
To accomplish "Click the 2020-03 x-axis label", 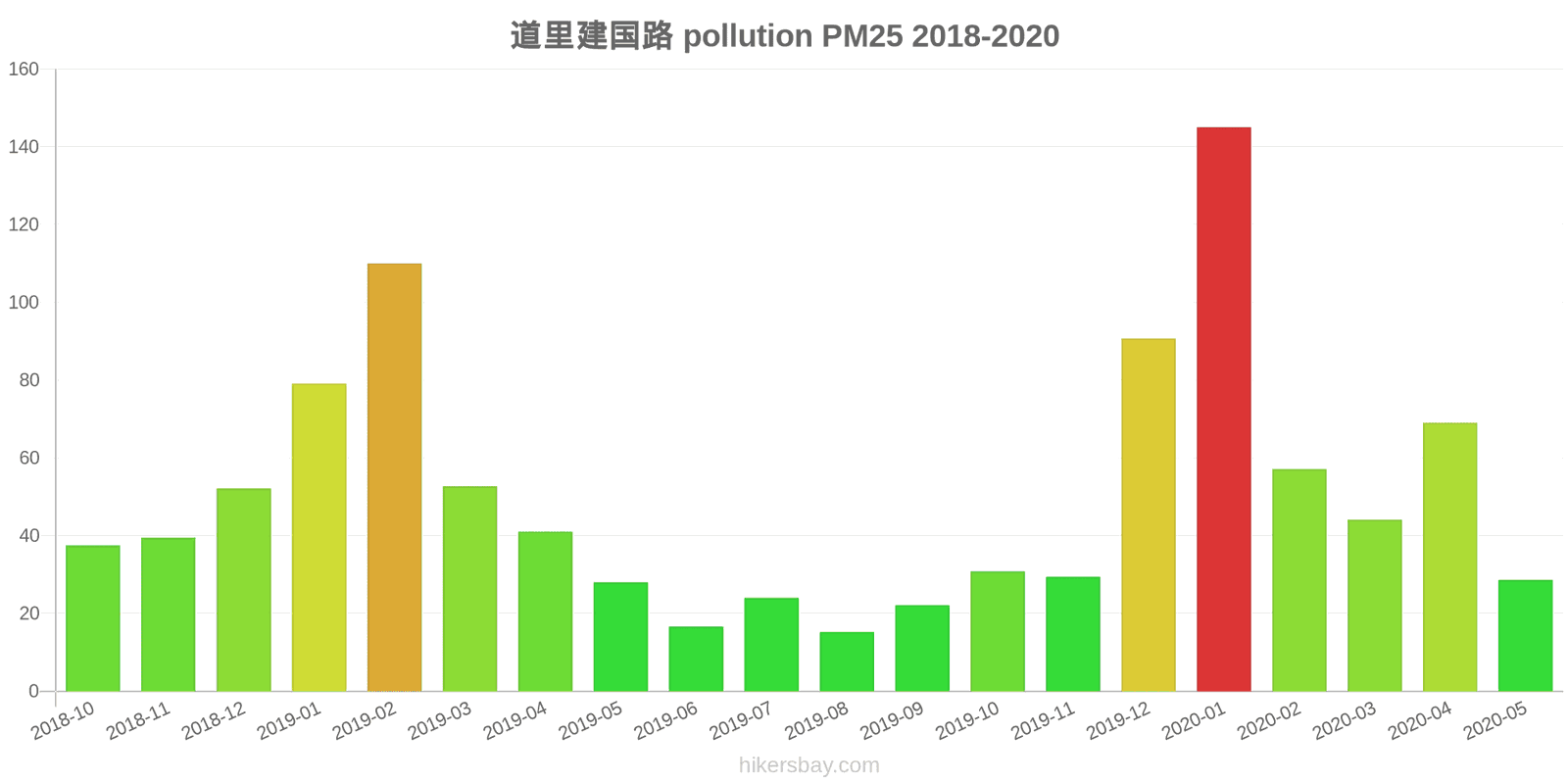I will (1344, 720).
